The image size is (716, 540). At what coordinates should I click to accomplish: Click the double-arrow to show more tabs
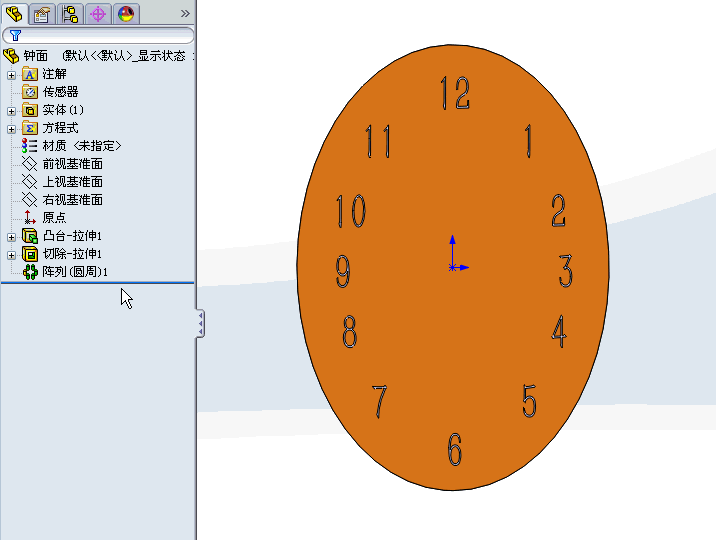184,13
